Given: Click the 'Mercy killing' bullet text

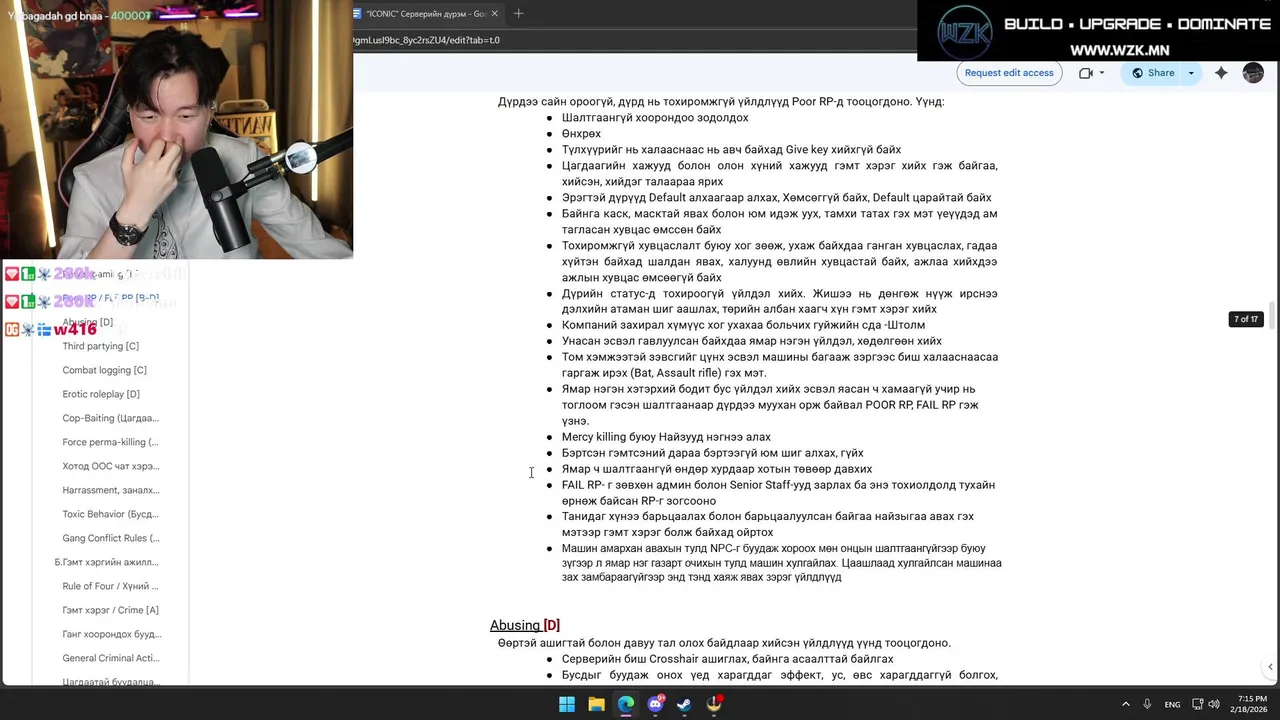Looking at the screenshot, I should click(x=666, y=437).
